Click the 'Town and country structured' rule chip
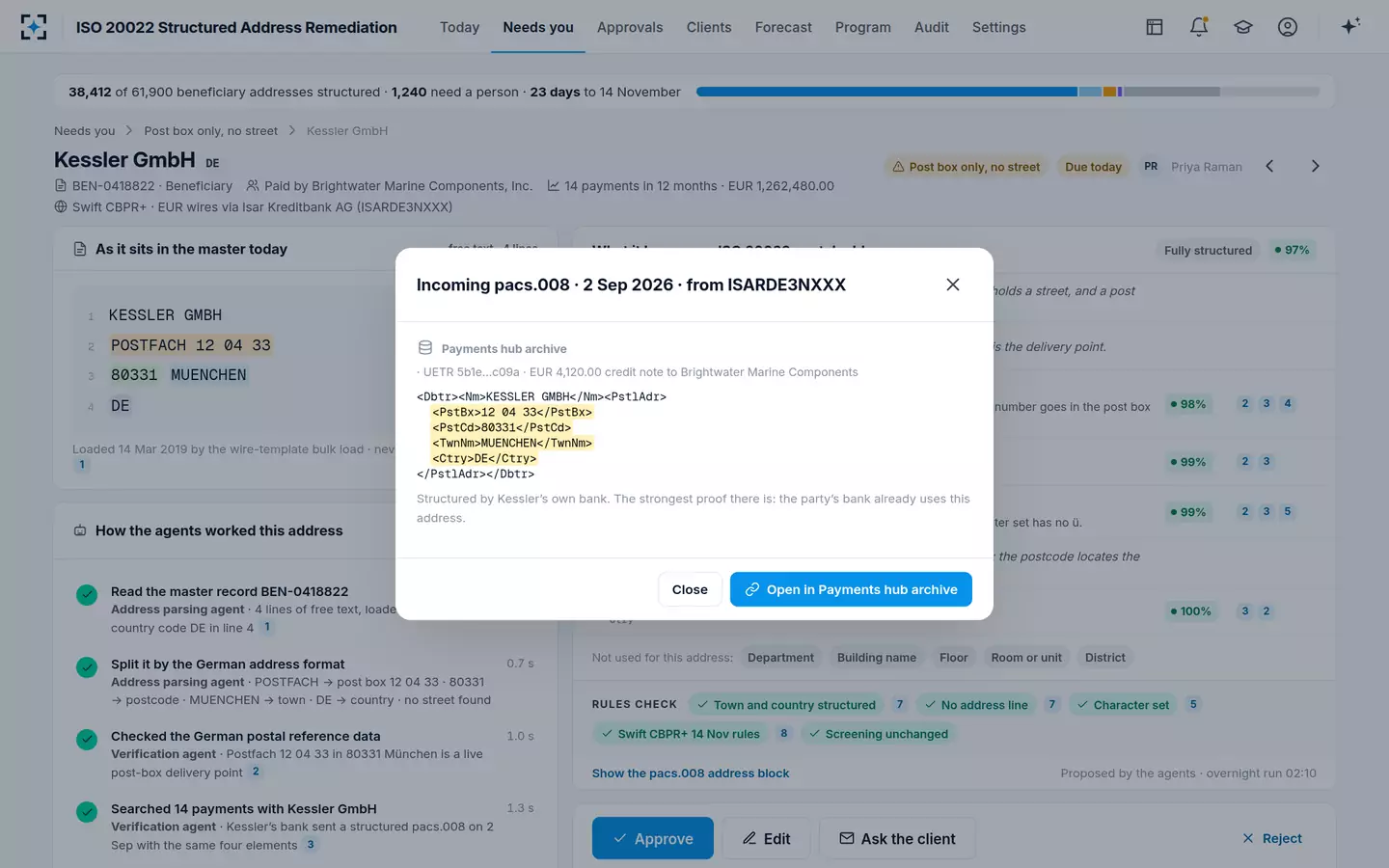 786,705
